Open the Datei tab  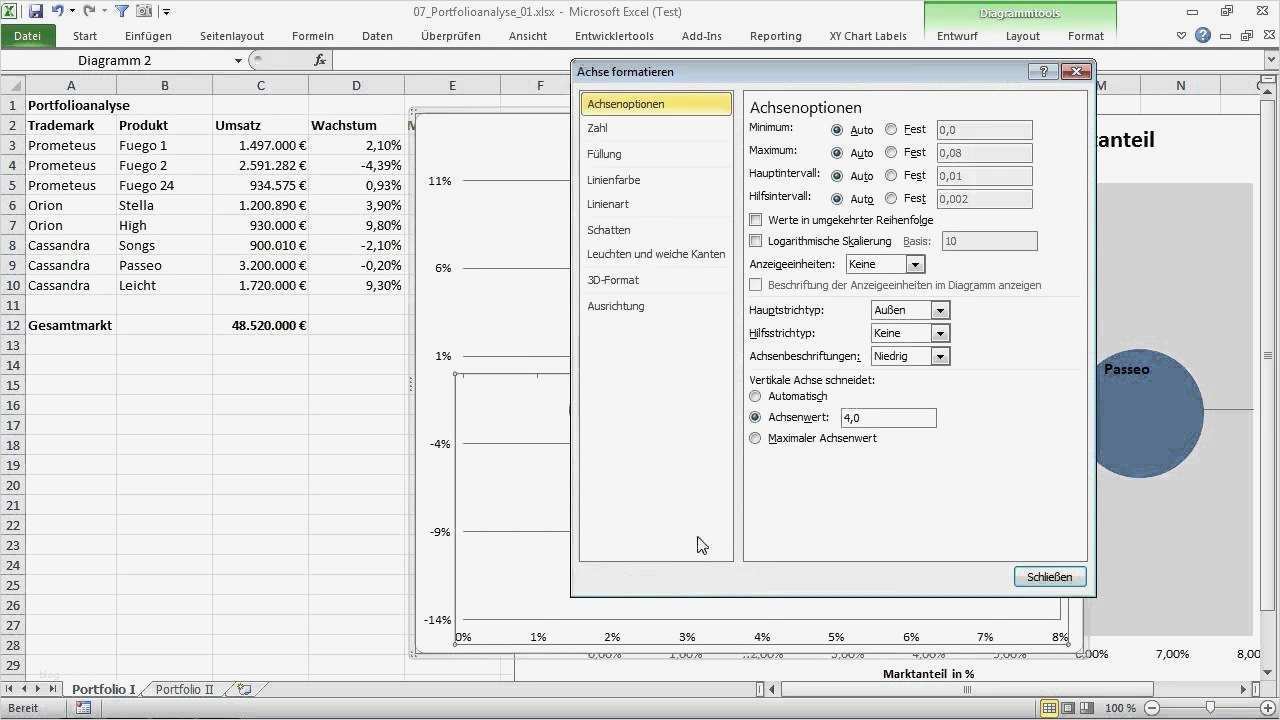pyautogui.click(x=27, y=36)
